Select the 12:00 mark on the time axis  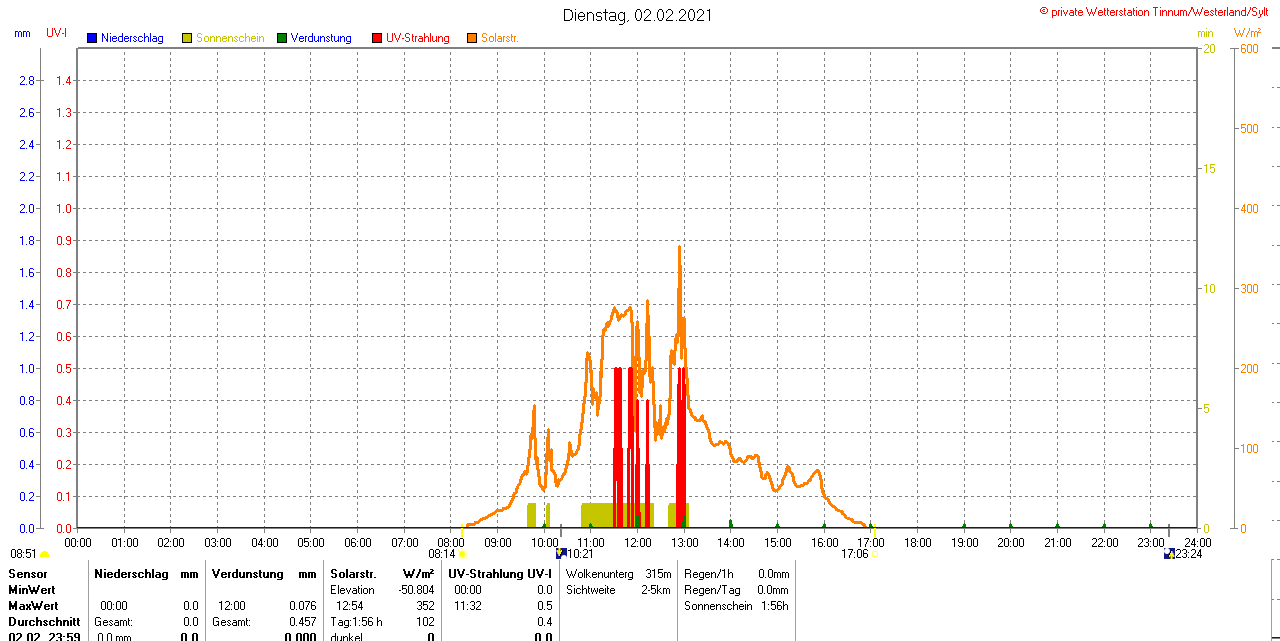[638, 542]
